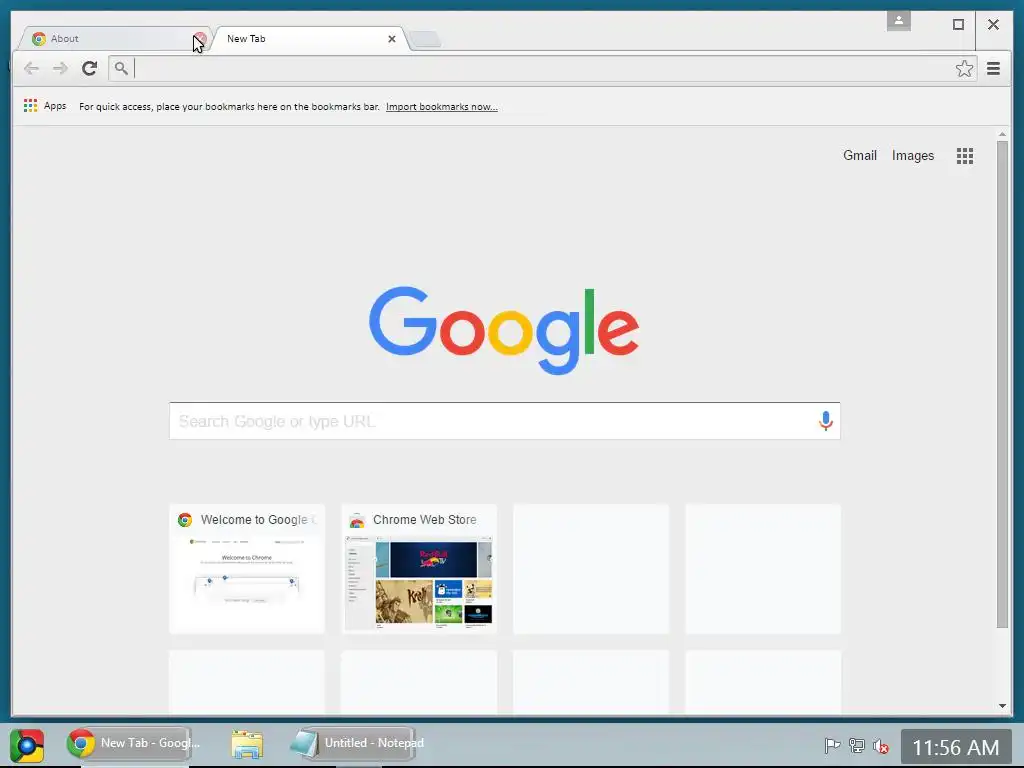Click the network status tray icon
The height and width of the screenshot is (768, 1024).
pos(857,745)
